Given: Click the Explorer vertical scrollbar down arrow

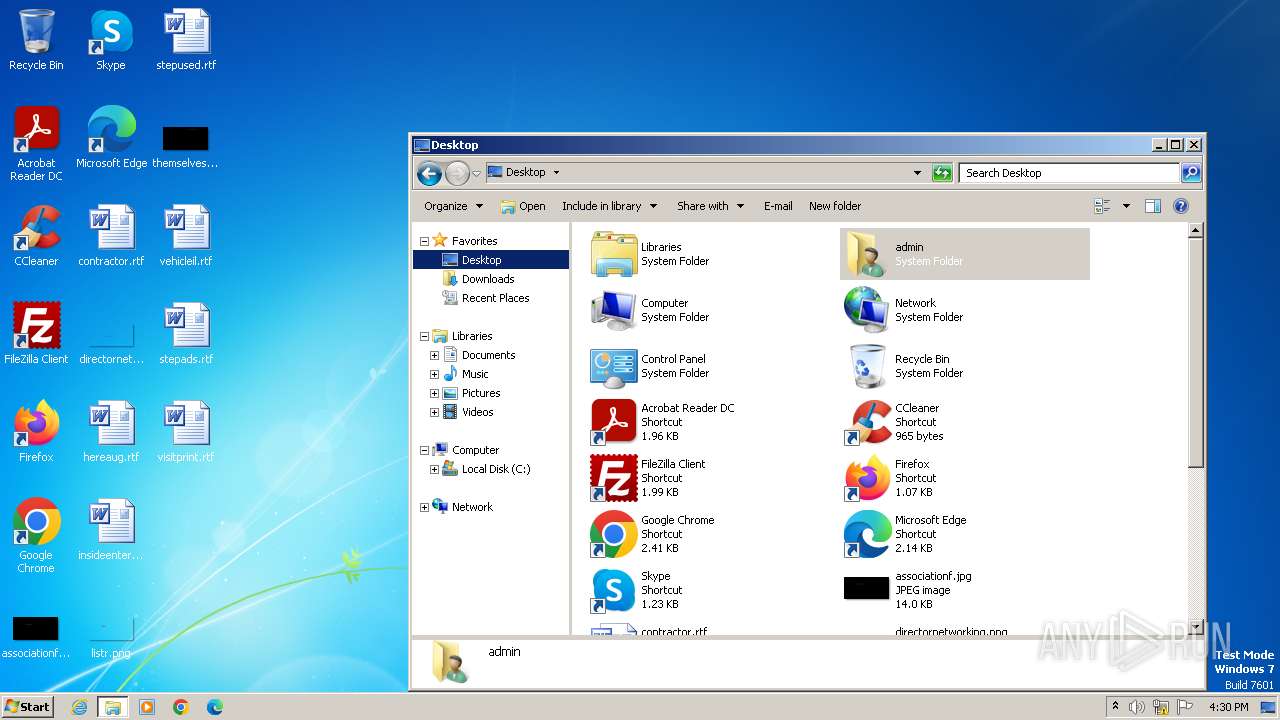Looking at the screenshot, I should [x=1195, y=627].
